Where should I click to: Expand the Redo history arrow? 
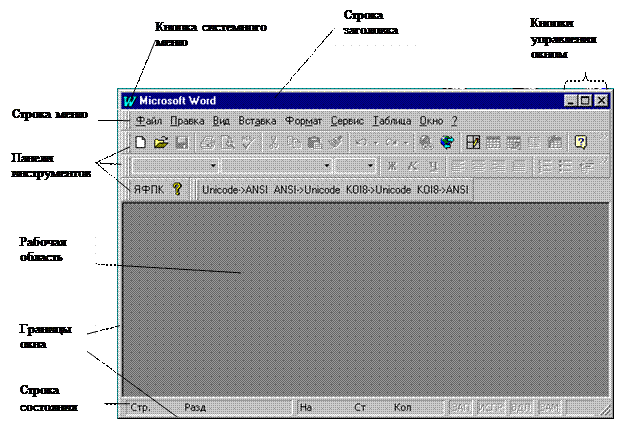[406, 142]
